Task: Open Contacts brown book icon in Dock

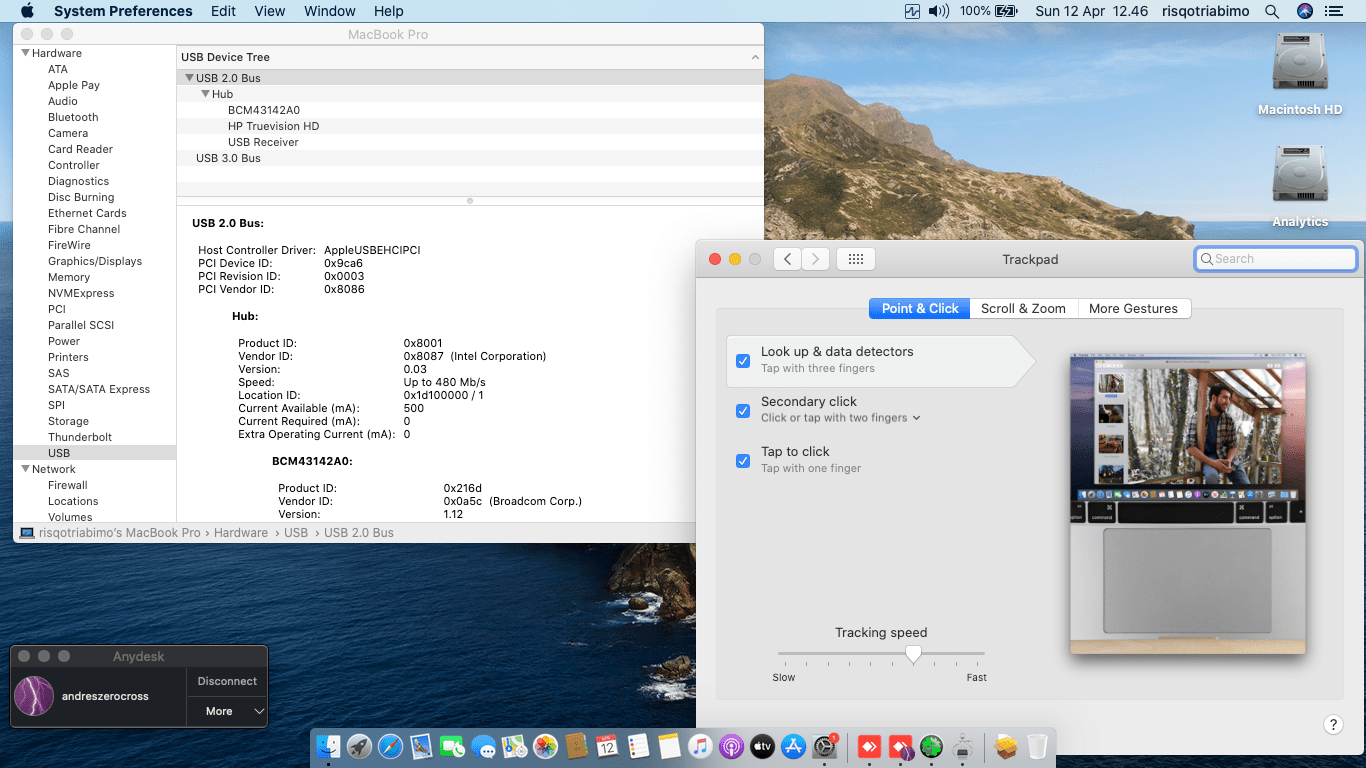Action: [576, 746]
